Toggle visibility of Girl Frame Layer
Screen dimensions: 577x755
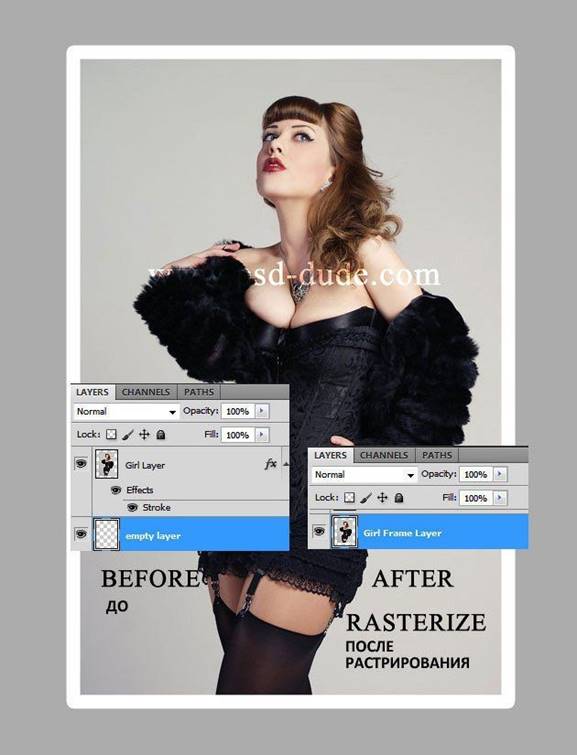pyautogui.click(x=319, y=531)
